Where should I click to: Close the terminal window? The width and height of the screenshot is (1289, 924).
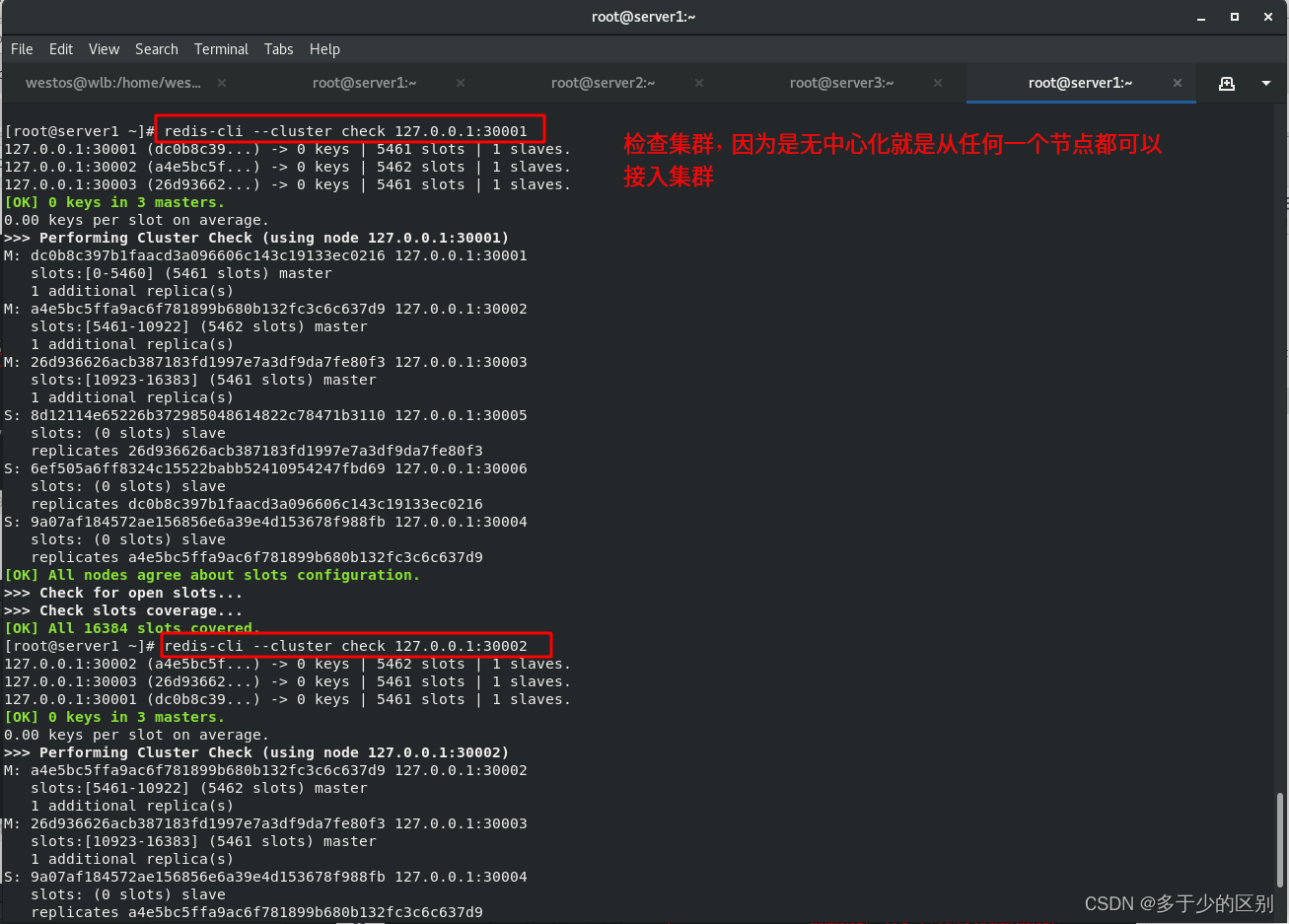pos(1267,17)
